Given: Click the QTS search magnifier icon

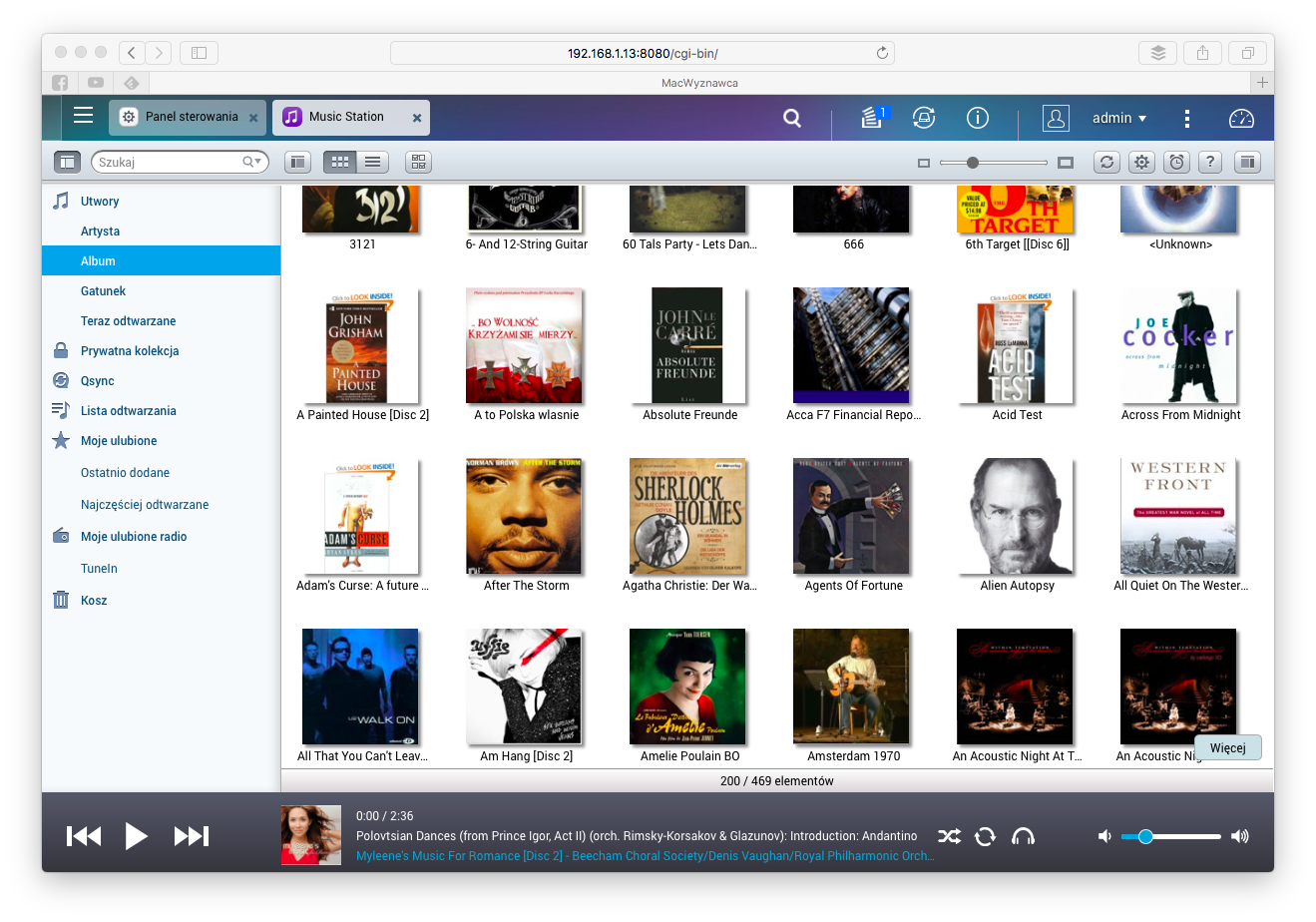Looking at the screenshot, I should (x=792, y=118).
